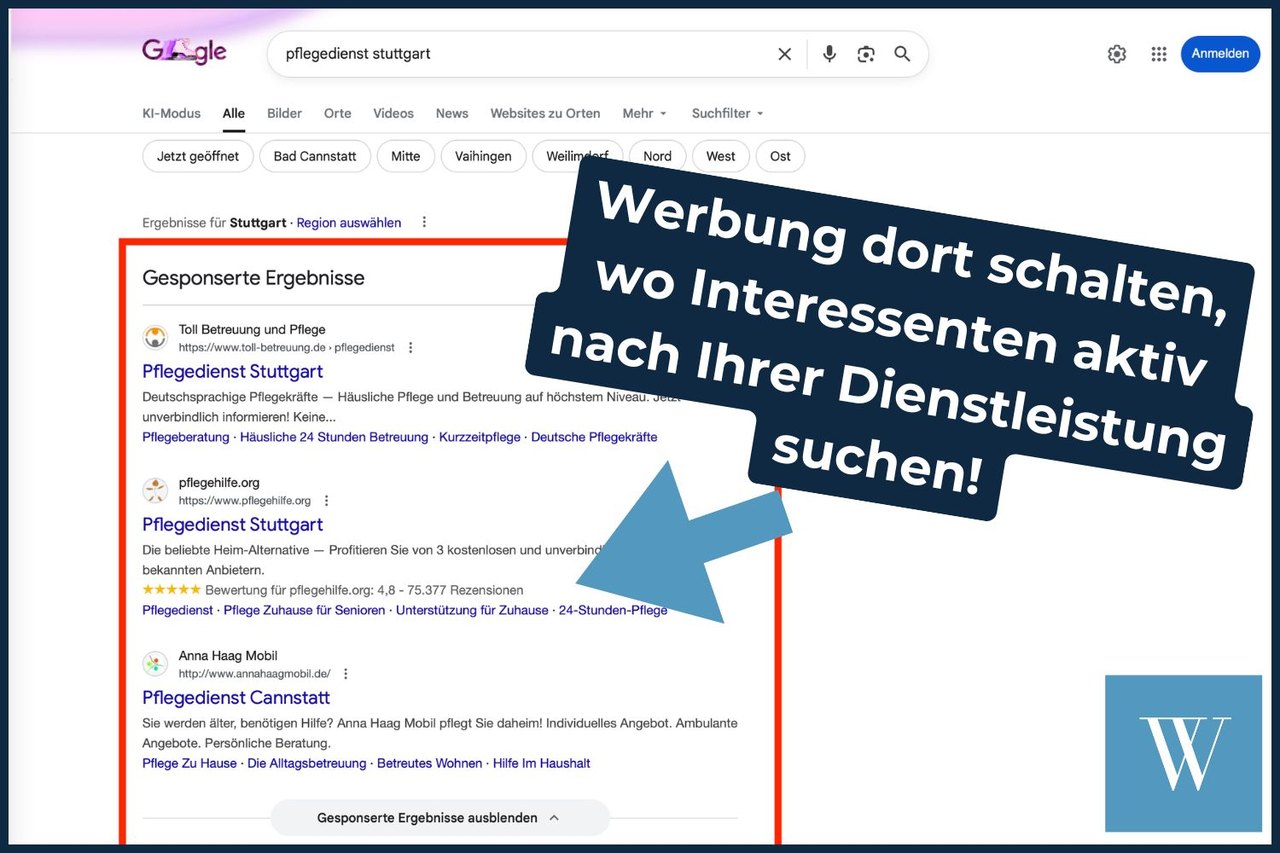Click the Toll Betreuung und Pflege favicon
This screenshot has height=853, width=1280.
coord(155,338)
